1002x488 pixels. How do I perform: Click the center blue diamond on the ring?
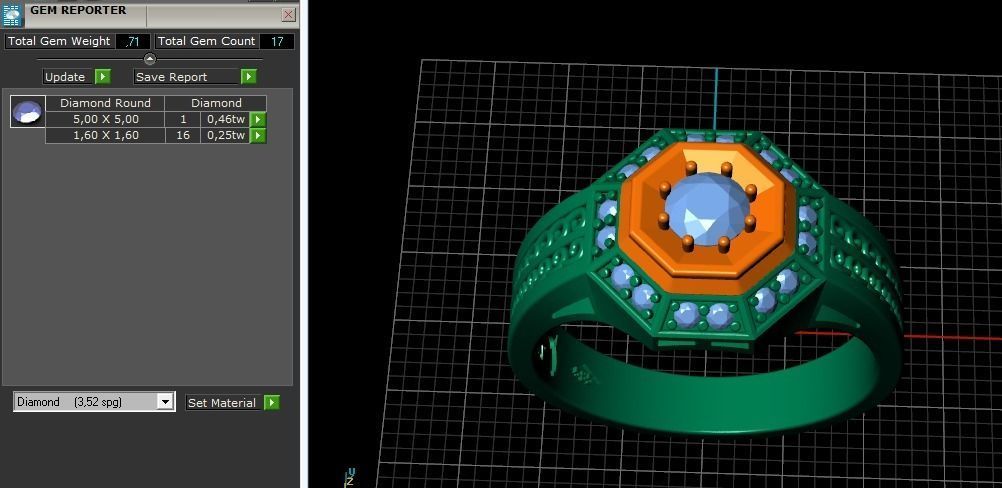click(707, 209)
